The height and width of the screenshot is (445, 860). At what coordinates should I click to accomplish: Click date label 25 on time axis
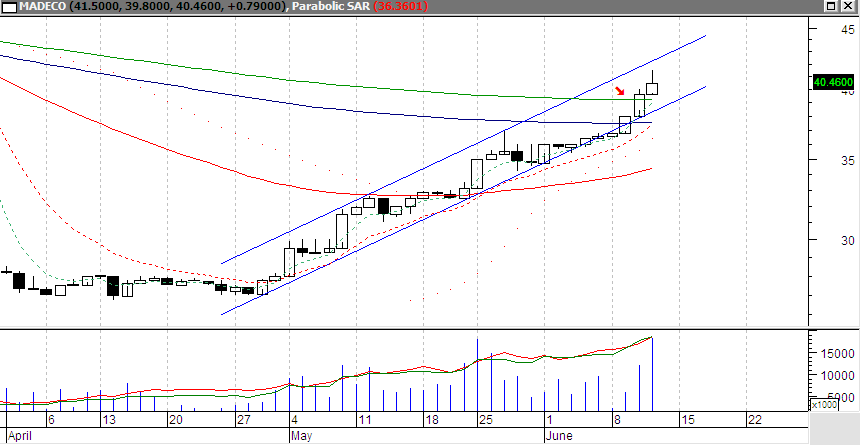[486, 420]
